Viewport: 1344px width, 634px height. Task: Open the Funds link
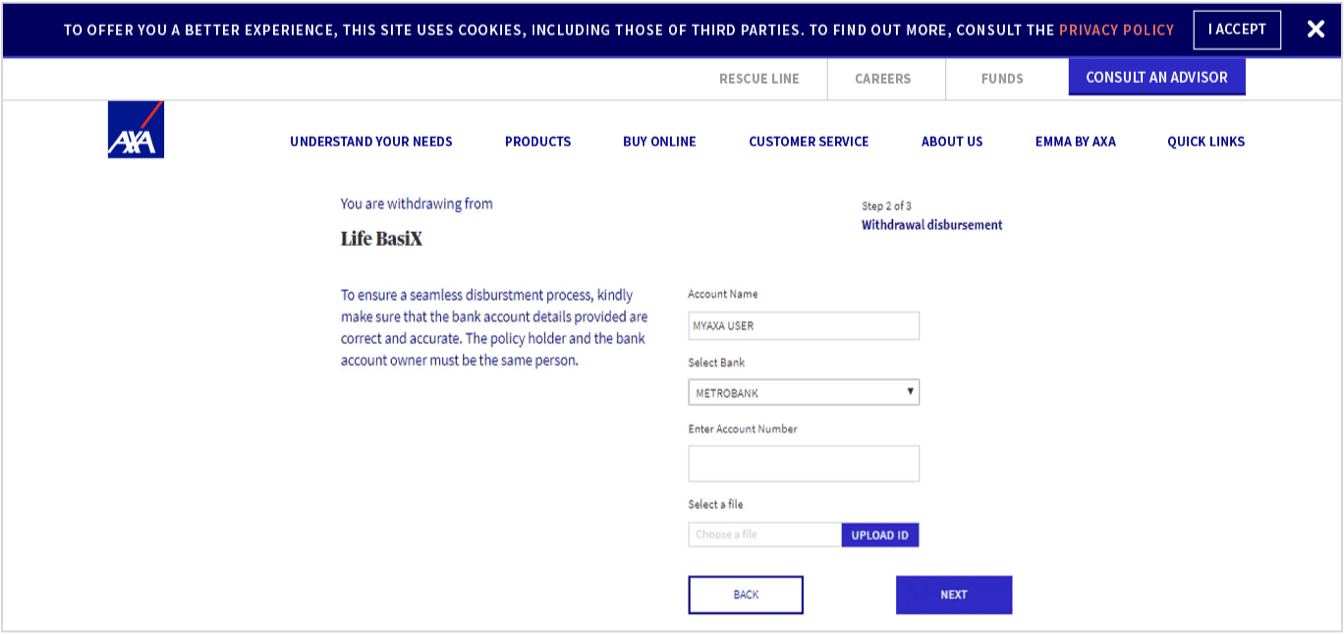coord(1002,78)
